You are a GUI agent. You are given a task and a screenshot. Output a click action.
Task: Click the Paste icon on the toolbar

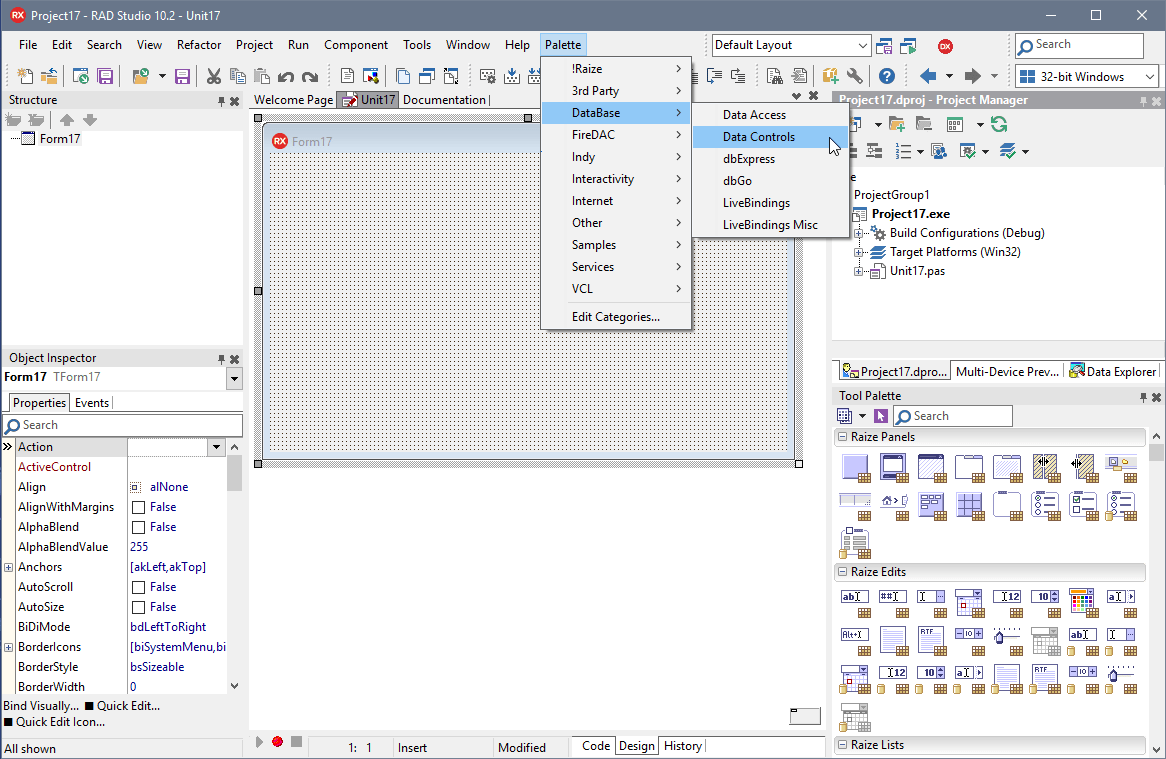[262, 75]
